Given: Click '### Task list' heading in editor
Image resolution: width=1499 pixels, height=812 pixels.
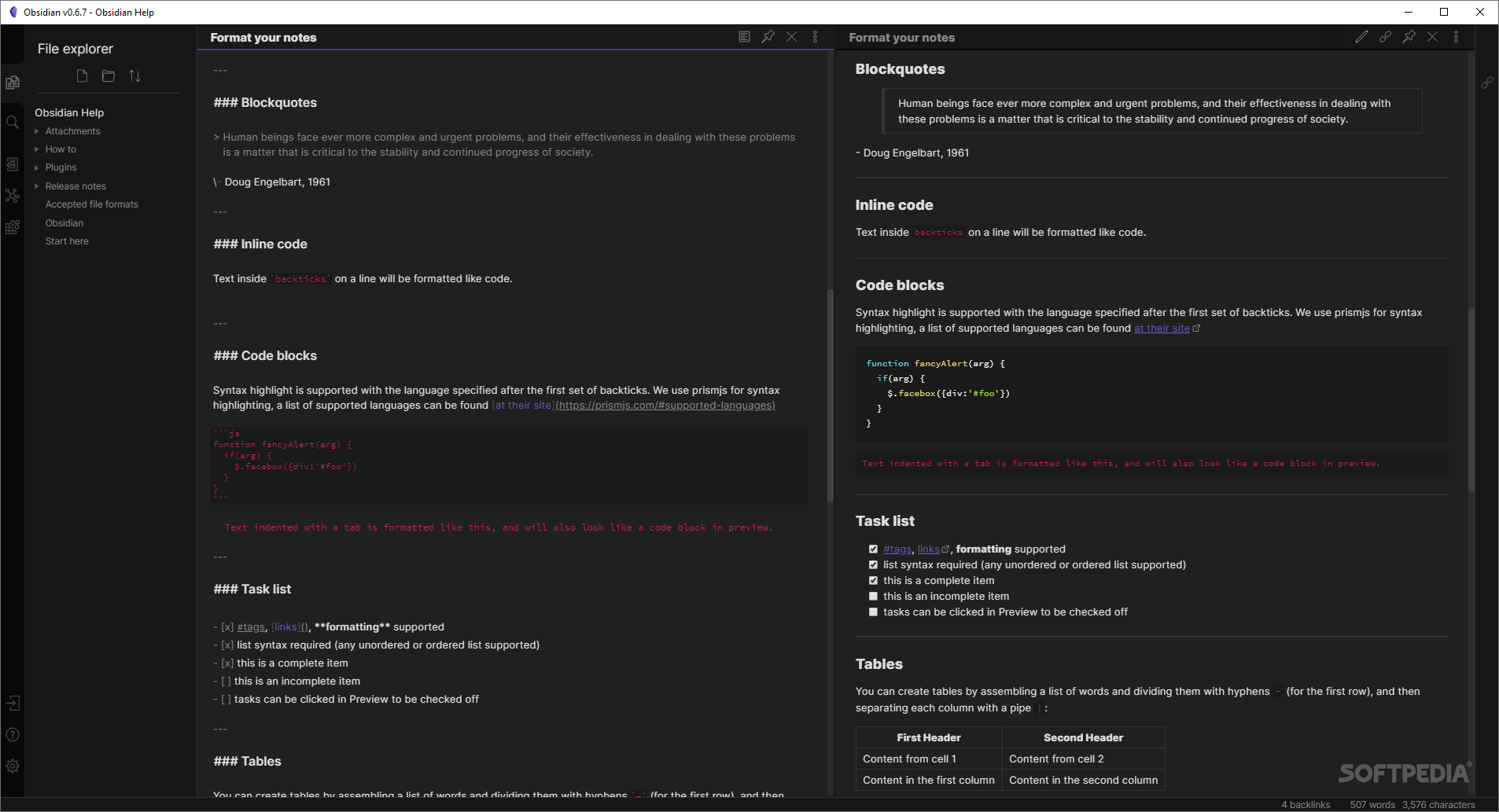Looking at the screenshot, I should 252,590.
